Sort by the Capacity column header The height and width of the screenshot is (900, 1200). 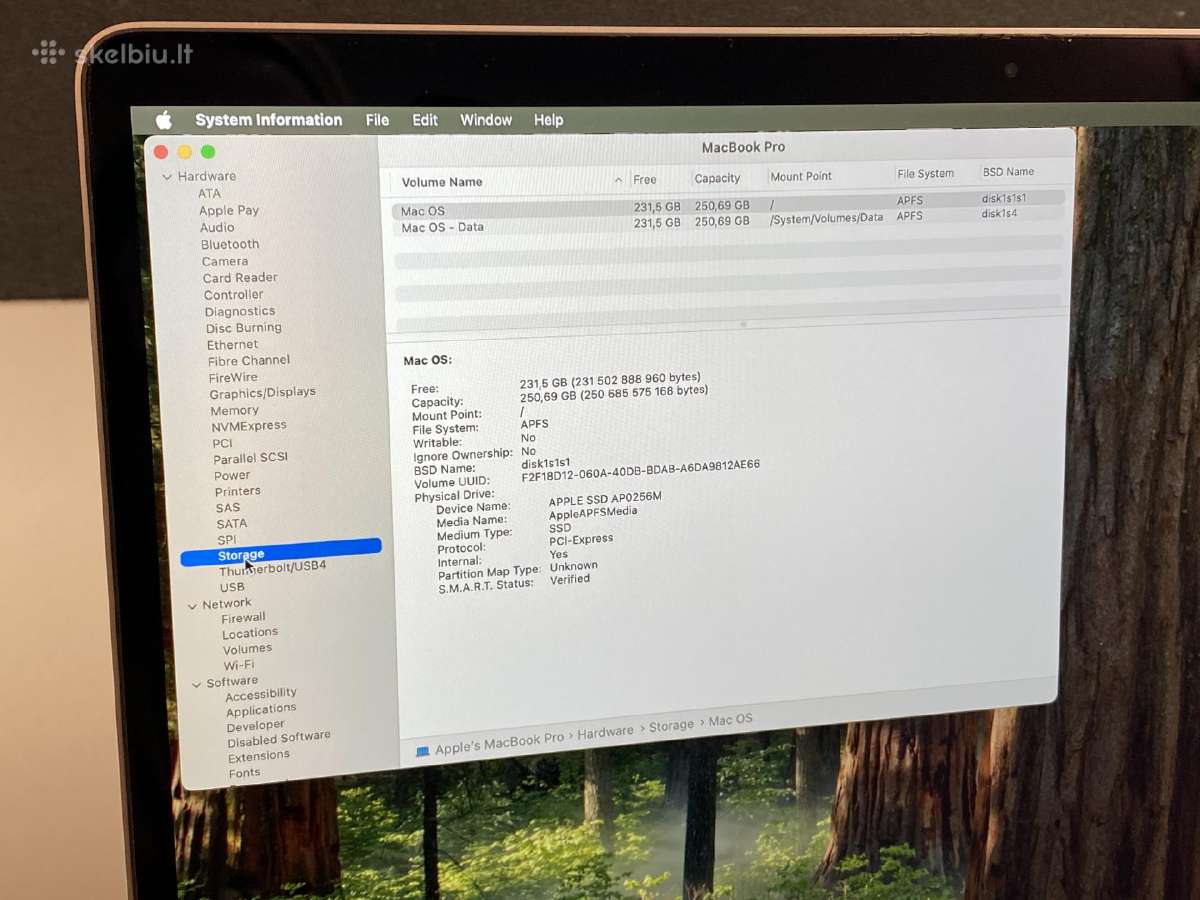(717, 178)
